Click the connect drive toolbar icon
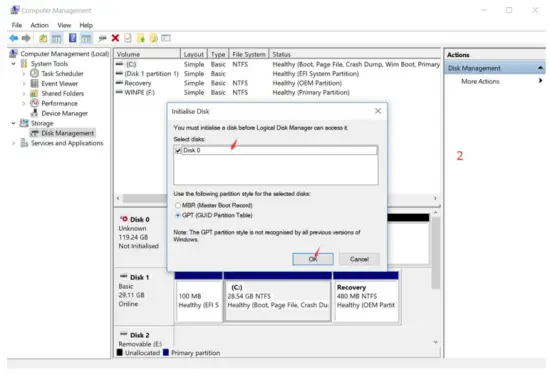 point(102,38)
